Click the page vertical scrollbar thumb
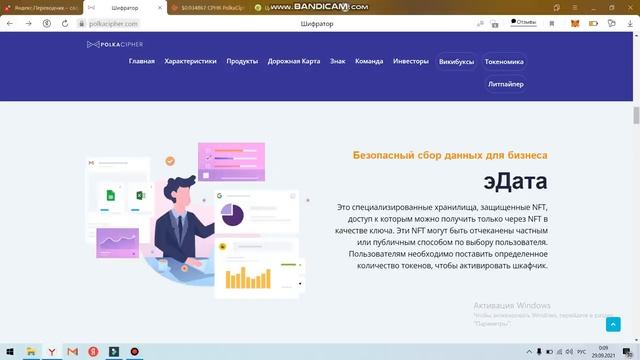Viewport: 640px width, 360px height. (636, 115)
